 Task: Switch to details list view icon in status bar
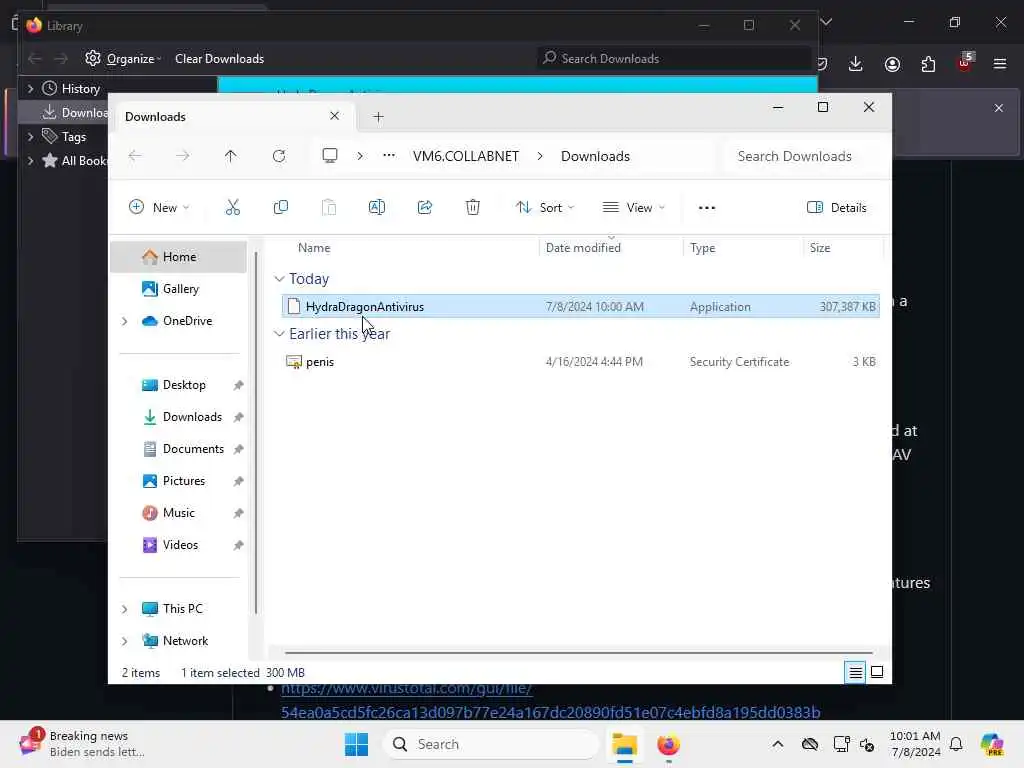coord(856,673)
